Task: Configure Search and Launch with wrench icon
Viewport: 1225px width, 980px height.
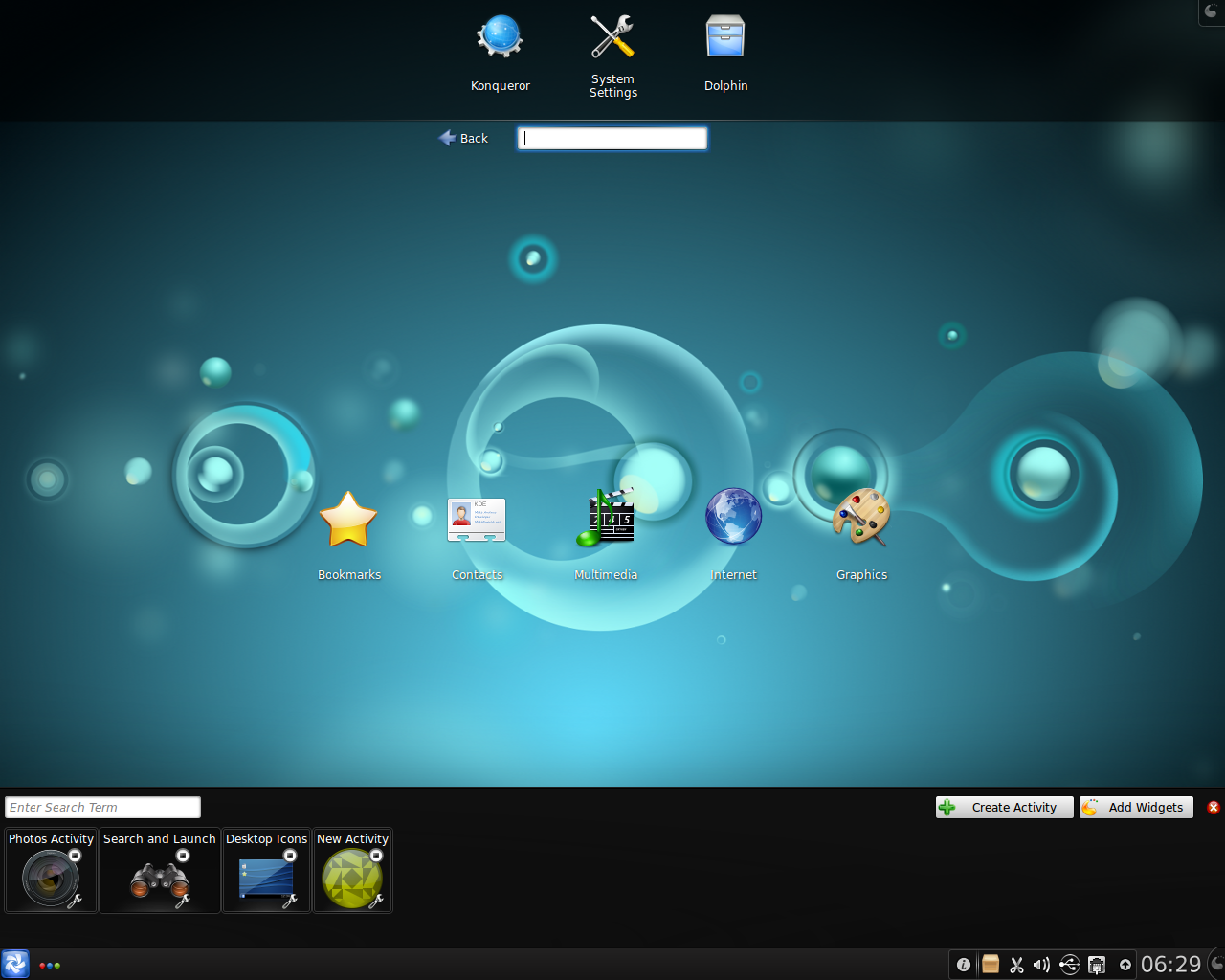Action: (183, 901)
